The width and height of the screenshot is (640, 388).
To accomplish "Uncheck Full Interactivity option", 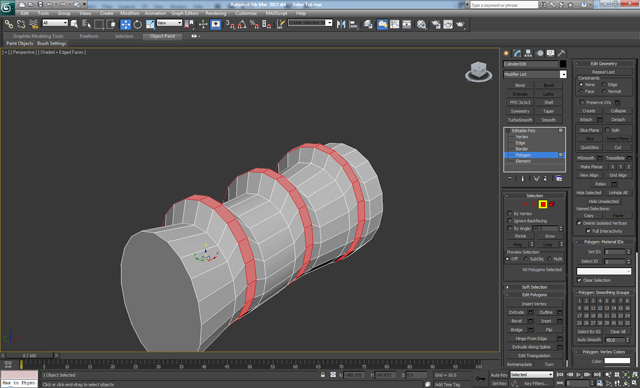I will (x=588, y=231).
